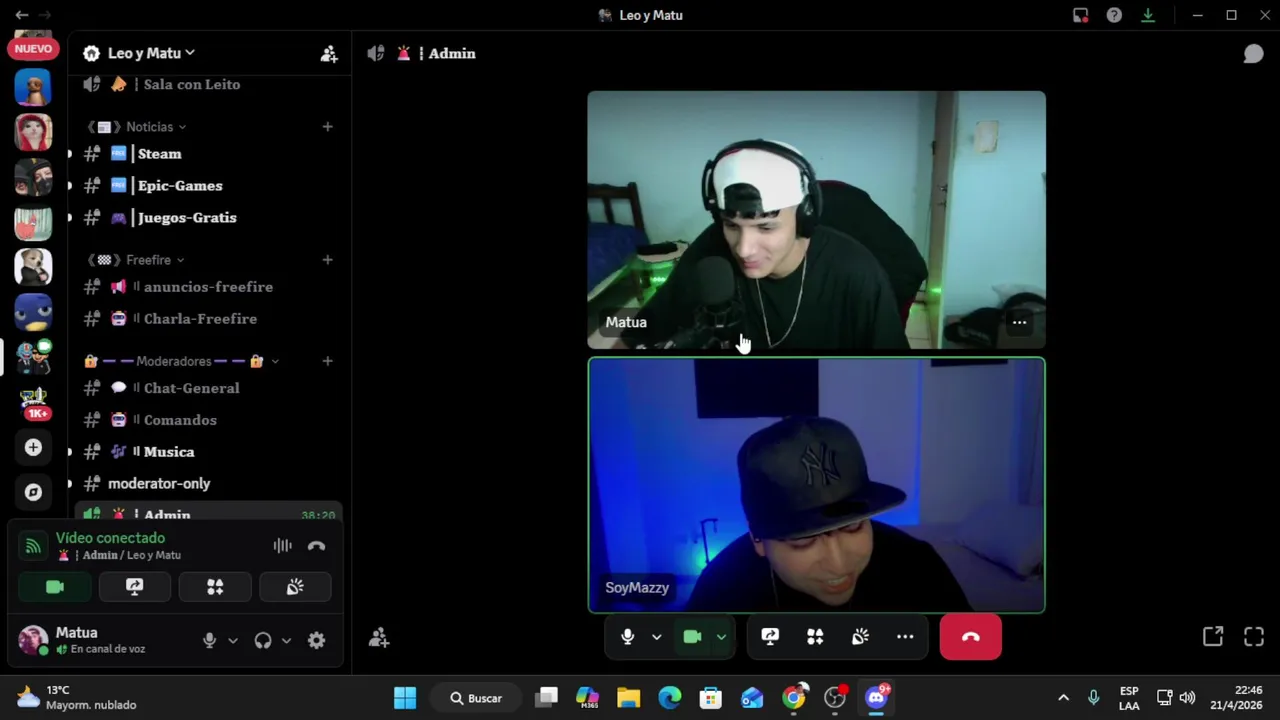Image resolution: width=1280 pixels, height=720 pixels.
Task: Open the Discord help icon
Action: 1114,15
